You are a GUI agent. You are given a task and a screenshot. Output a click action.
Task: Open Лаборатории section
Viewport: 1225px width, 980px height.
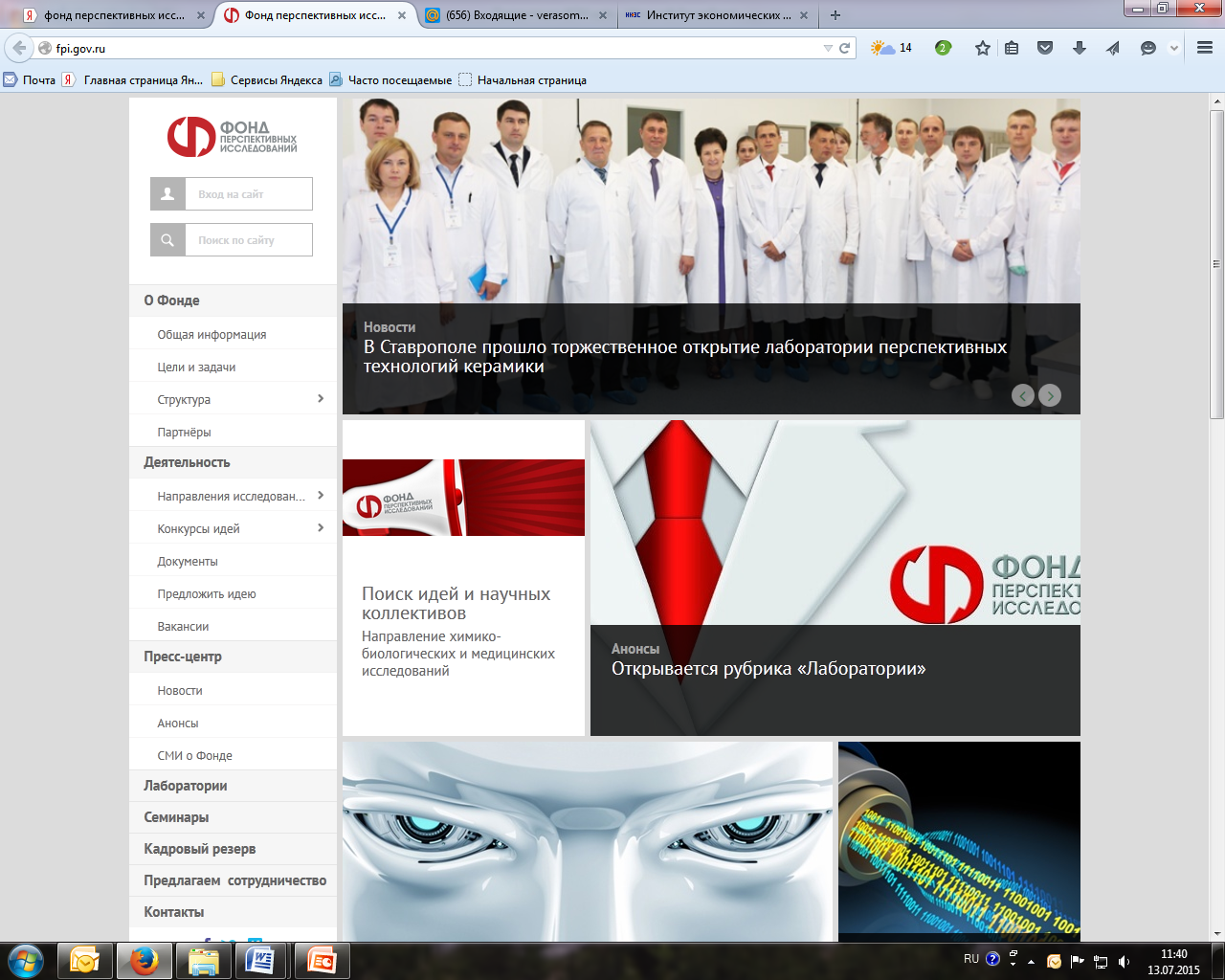(234, 786)
